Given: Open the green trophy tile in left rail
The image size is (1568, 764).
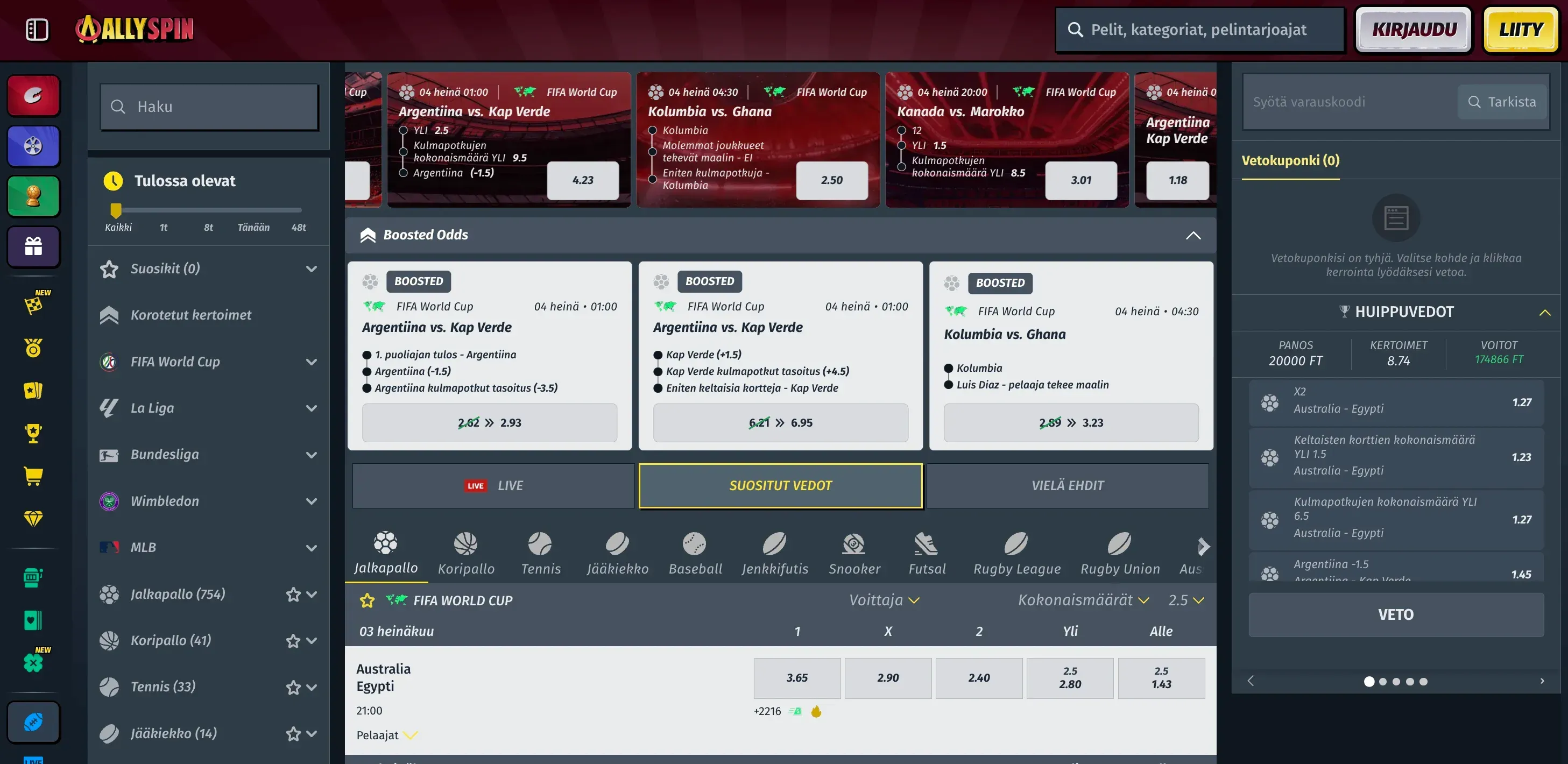Looking at the screenshot, I should point(33,196).
